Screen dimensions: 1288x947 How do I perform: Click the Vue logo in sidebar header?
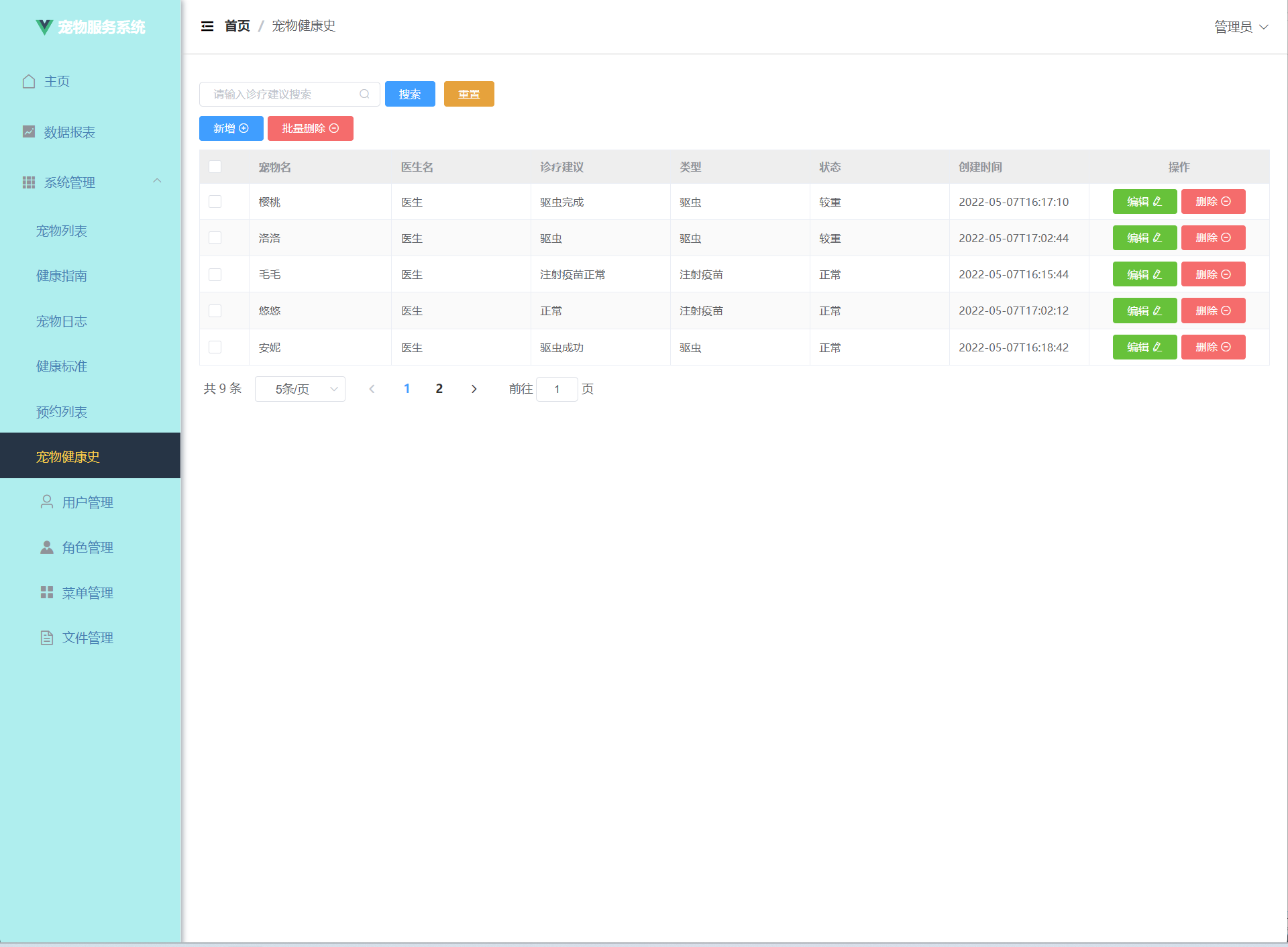44,27
